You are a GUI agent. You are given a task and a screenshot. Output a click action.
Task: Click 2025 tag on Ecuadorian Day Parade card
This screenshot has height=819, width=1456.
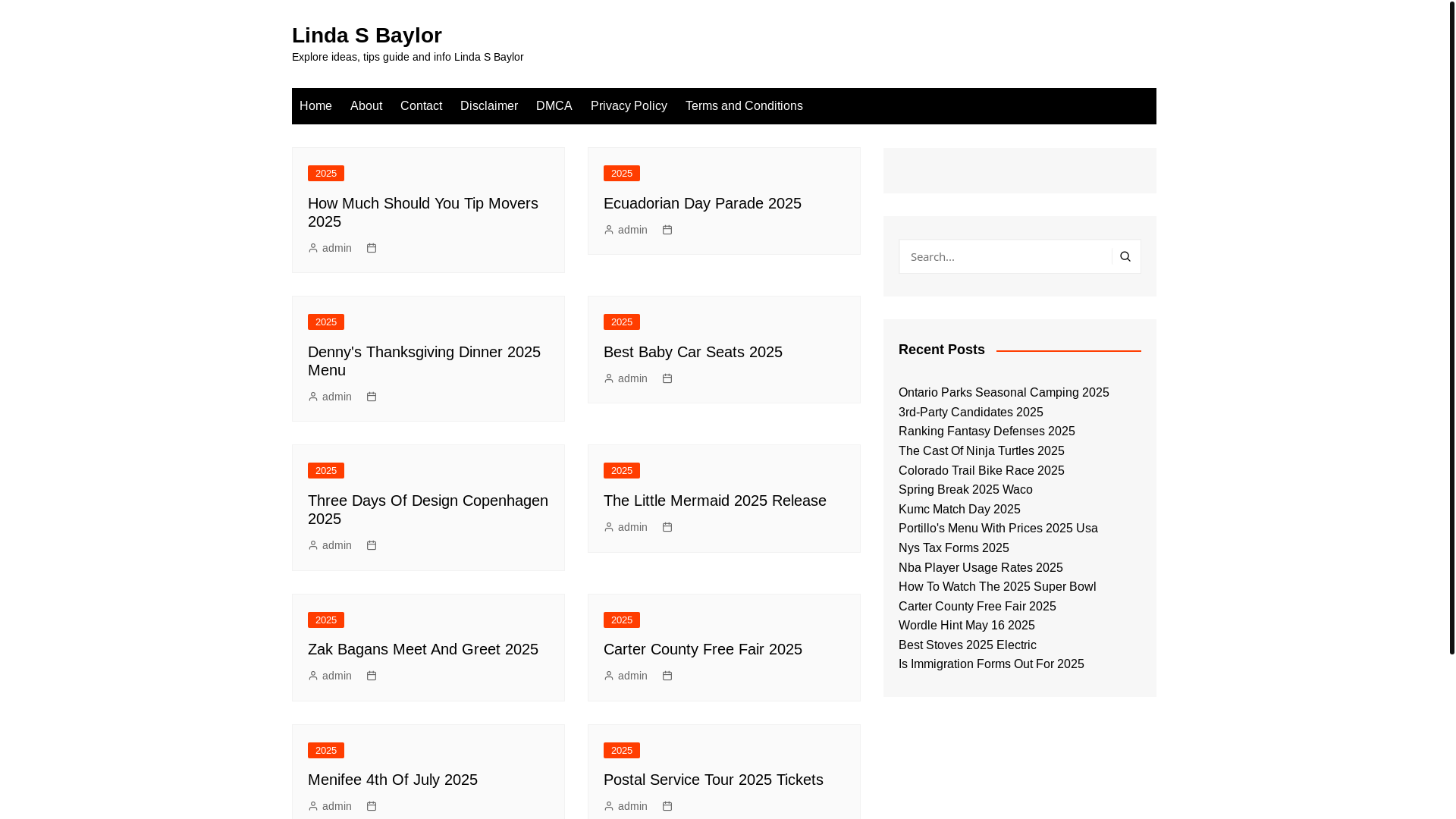(622, 174)
